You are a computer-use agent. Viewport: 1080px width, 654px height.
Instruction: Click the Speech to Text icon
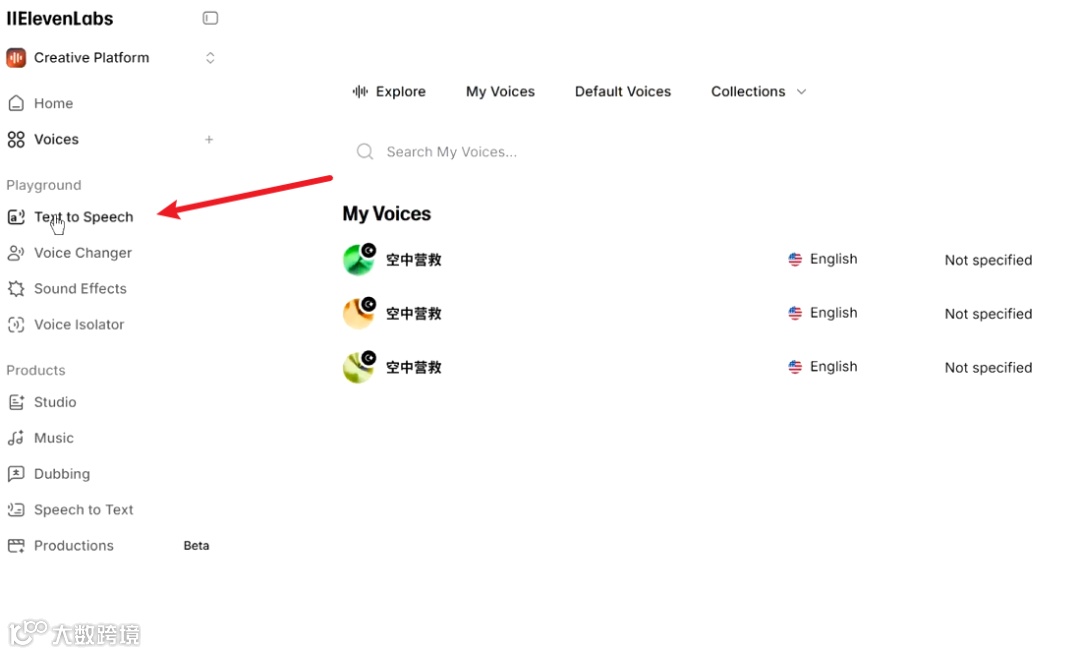pos(16,510)
